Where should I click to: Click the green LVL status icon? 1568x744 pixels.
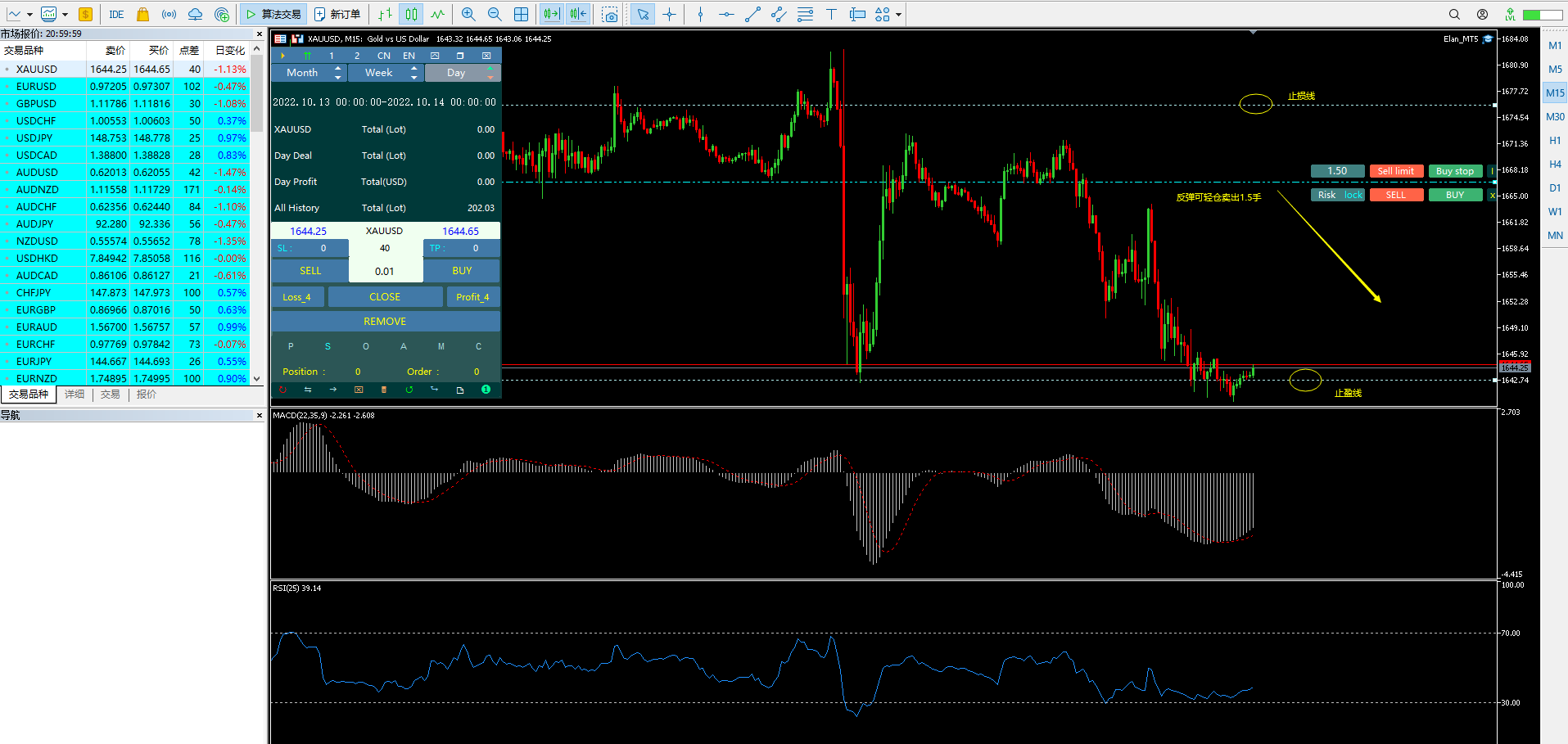click(x=1510, y=14)
